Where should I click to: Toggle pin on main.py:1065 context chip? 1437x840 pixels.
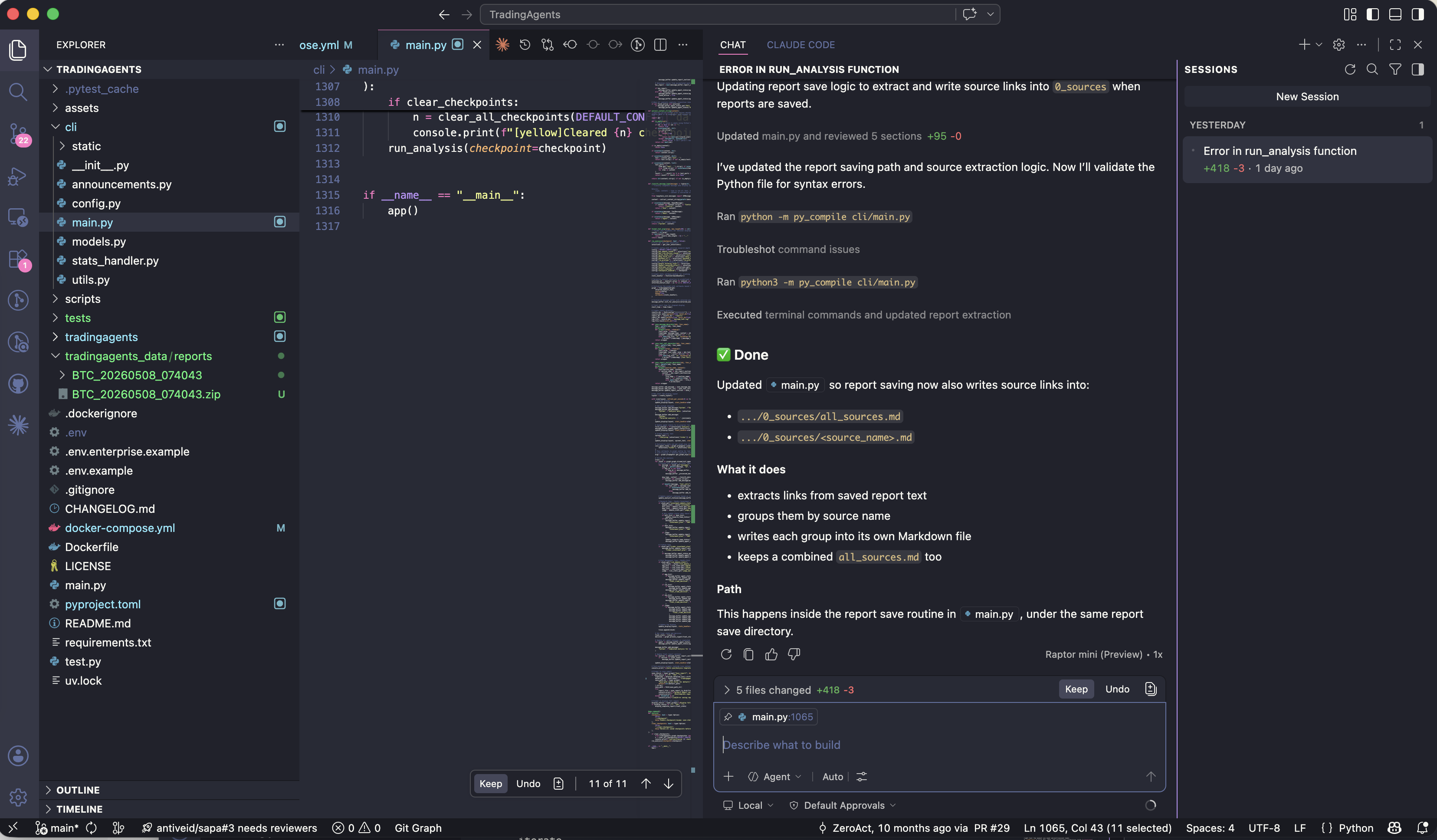(728, 717)
